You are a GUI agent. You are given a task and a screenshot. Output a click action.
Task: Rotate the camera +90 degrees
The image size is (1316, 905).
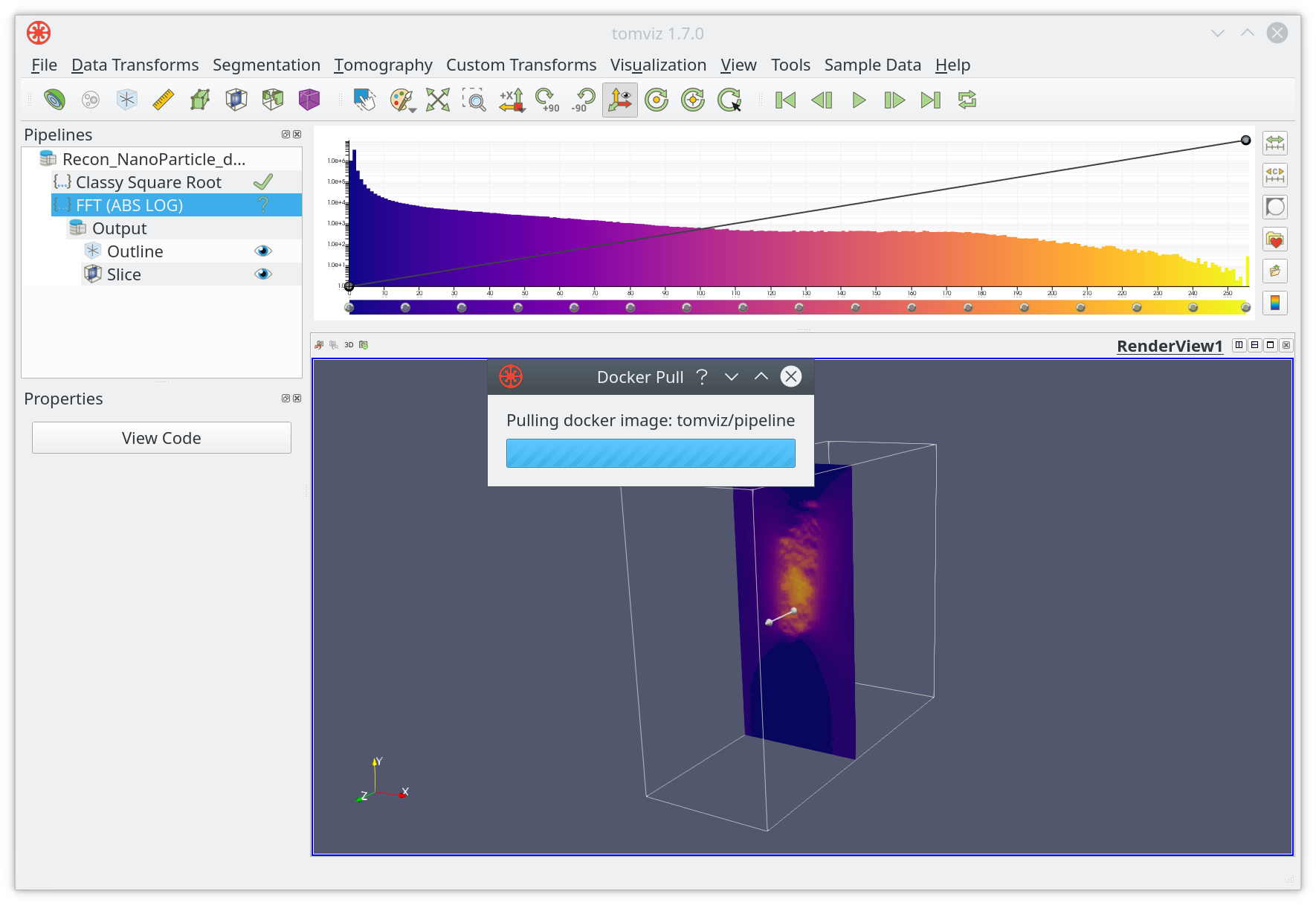(x=547, y=100)
